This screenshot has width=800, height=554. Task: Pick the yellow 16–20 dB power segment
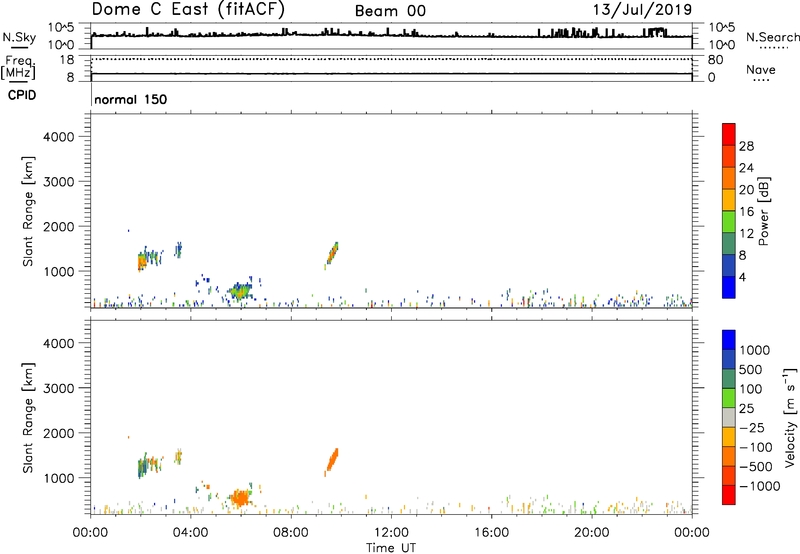point(729,200)
